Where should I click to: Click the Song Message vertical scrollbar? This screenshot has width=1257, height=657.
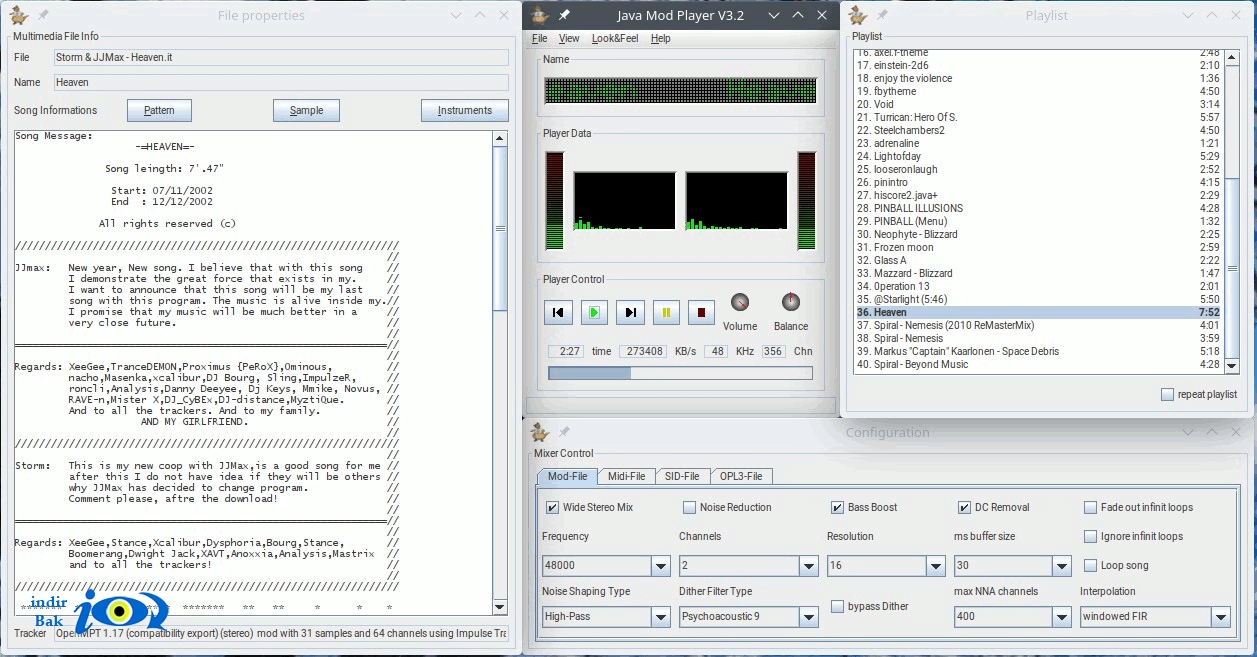(x=501, y=372)
